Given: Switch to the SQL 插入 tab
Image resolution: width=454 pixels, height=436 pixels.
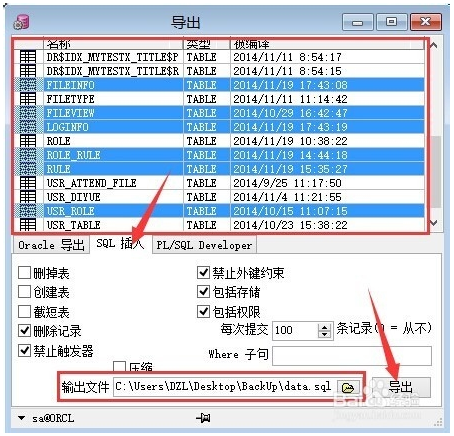Looking at the screenshot, I should coord(120,244).
